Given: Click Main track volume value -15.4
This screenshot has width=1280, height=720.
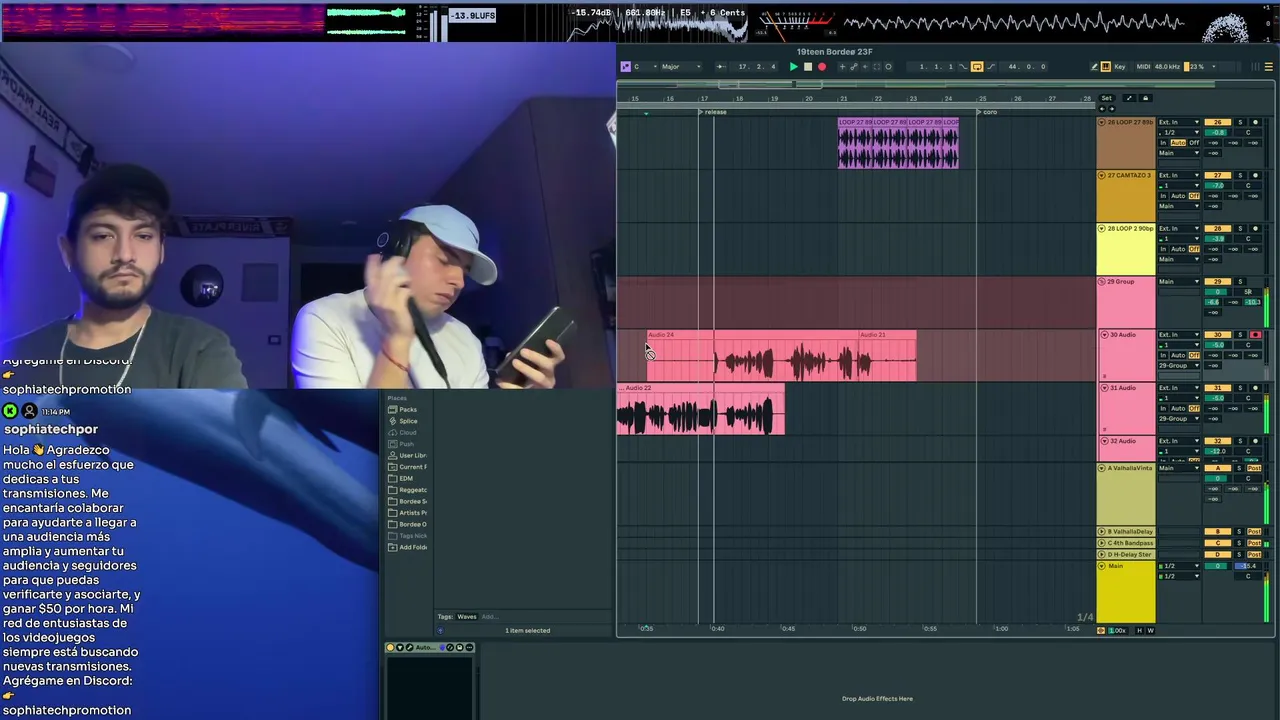Looking at the screenshot, I should pos(1248,566).
